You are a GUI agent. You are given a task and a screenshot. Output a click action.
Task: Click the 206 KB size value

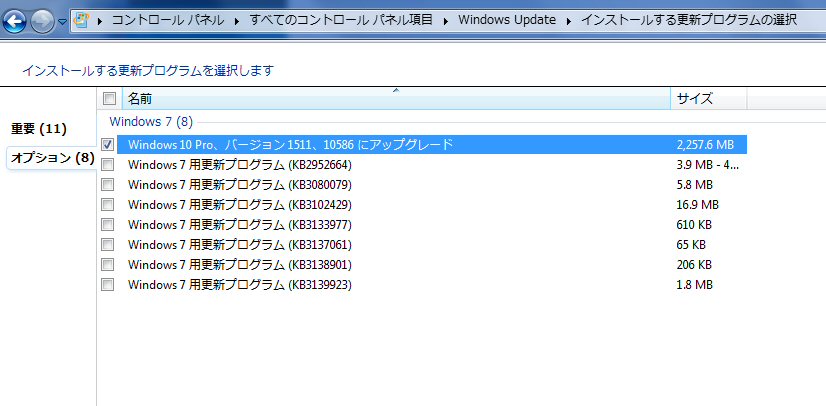(x=694, y=264)
